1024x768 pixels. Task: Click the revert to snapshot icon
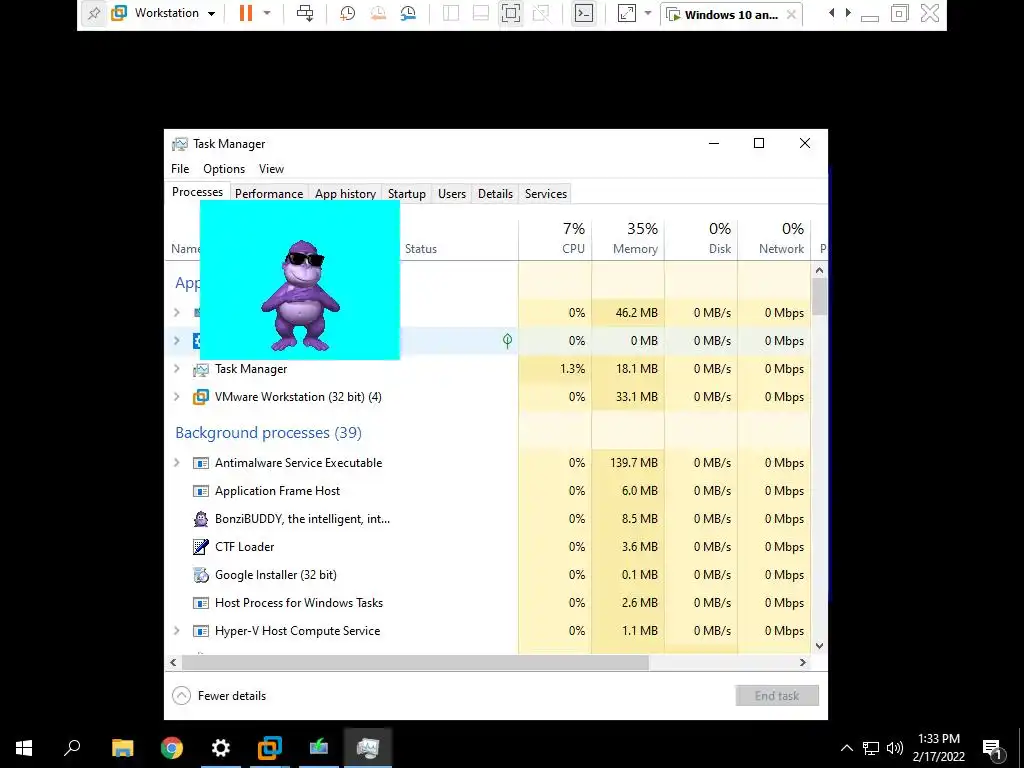tap(377, 14)
